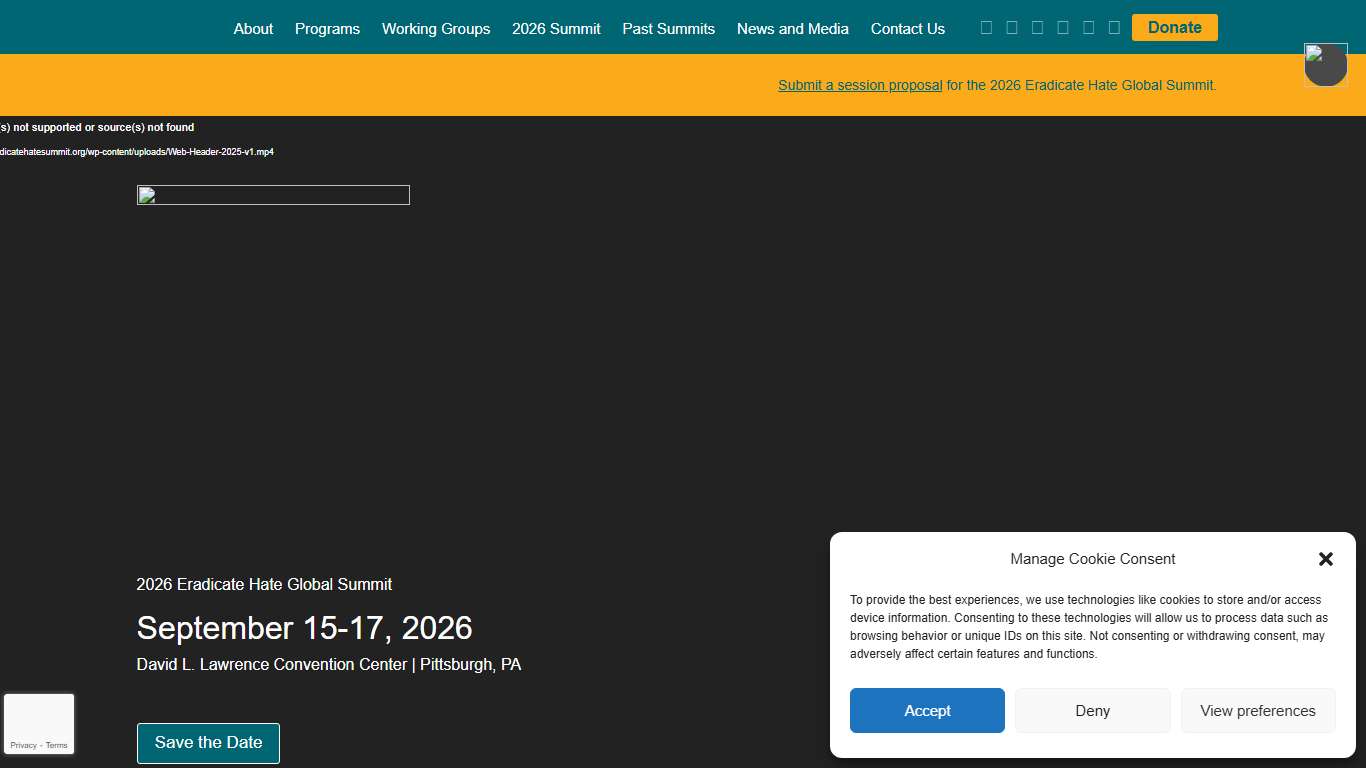Click Contact Us in the header
The image size is (1366, 768).
point(907,29)
